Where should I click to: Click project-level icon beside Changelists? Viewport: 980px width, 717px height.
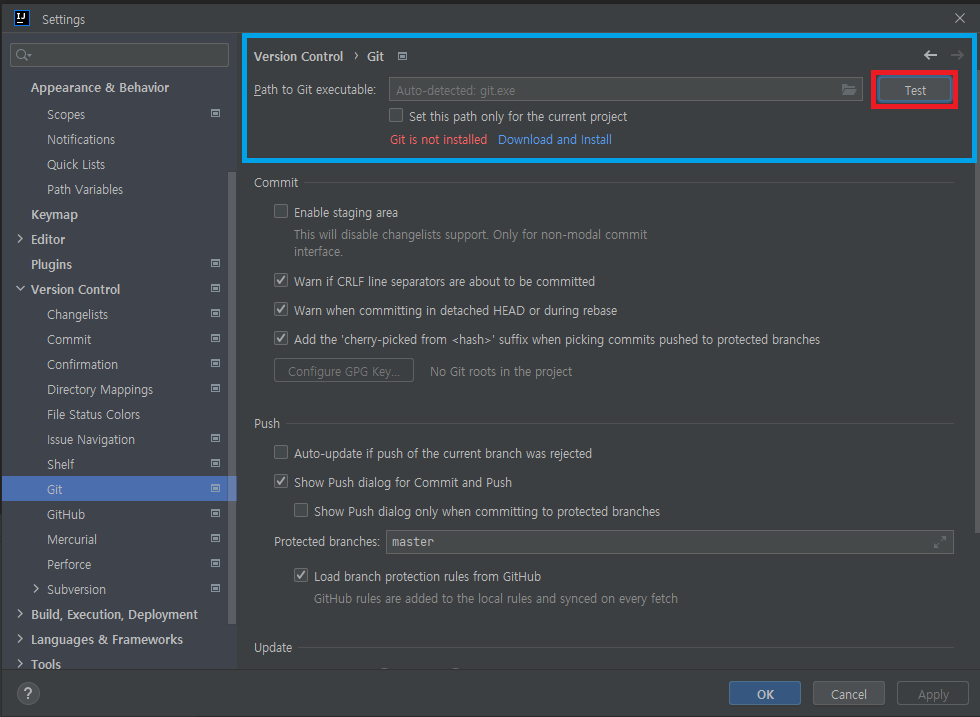216,313
